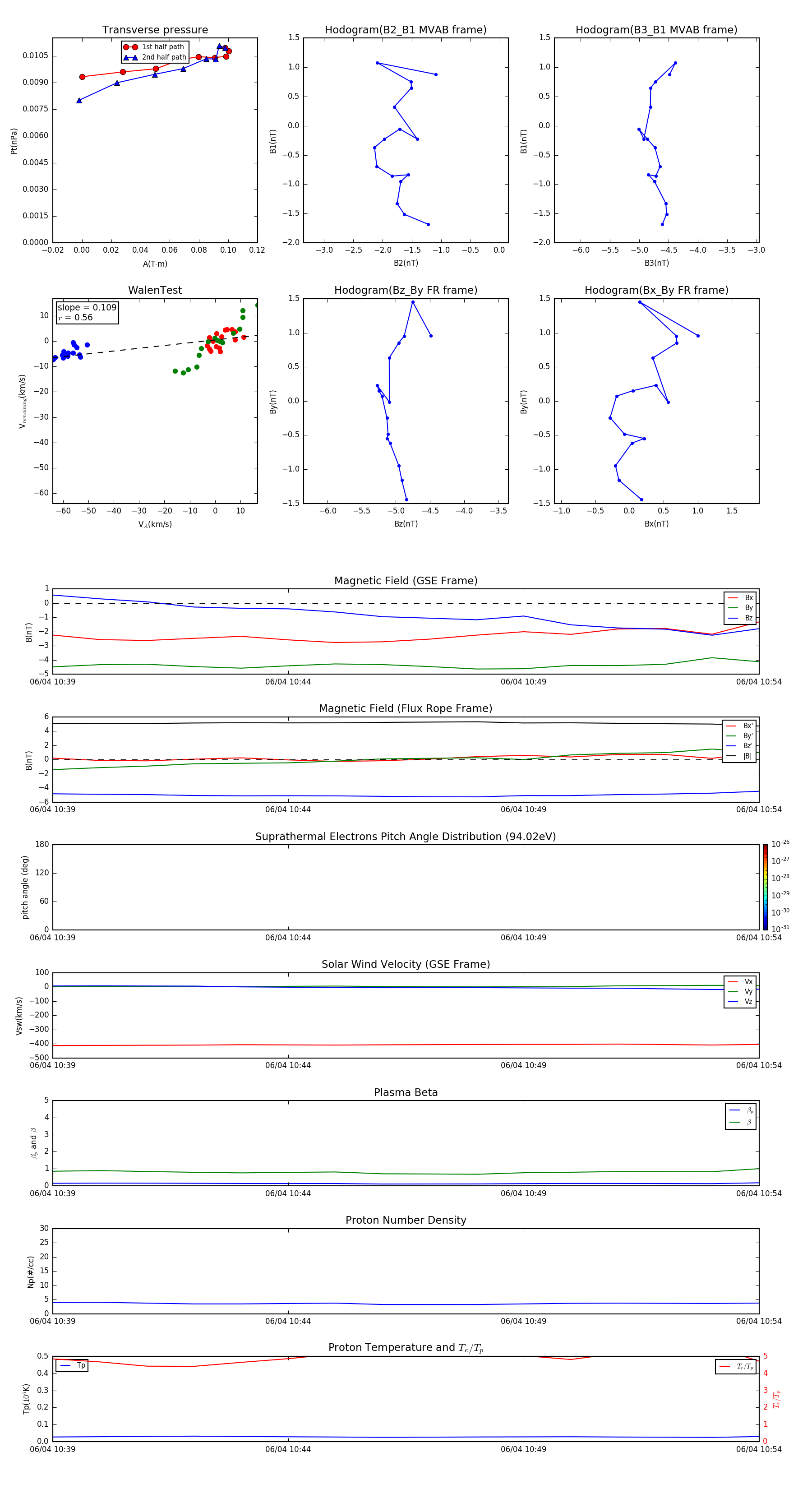Click the 'pitch angle (deg)' y-axis label
This screenshot has height=1489, width=812.
25,887
